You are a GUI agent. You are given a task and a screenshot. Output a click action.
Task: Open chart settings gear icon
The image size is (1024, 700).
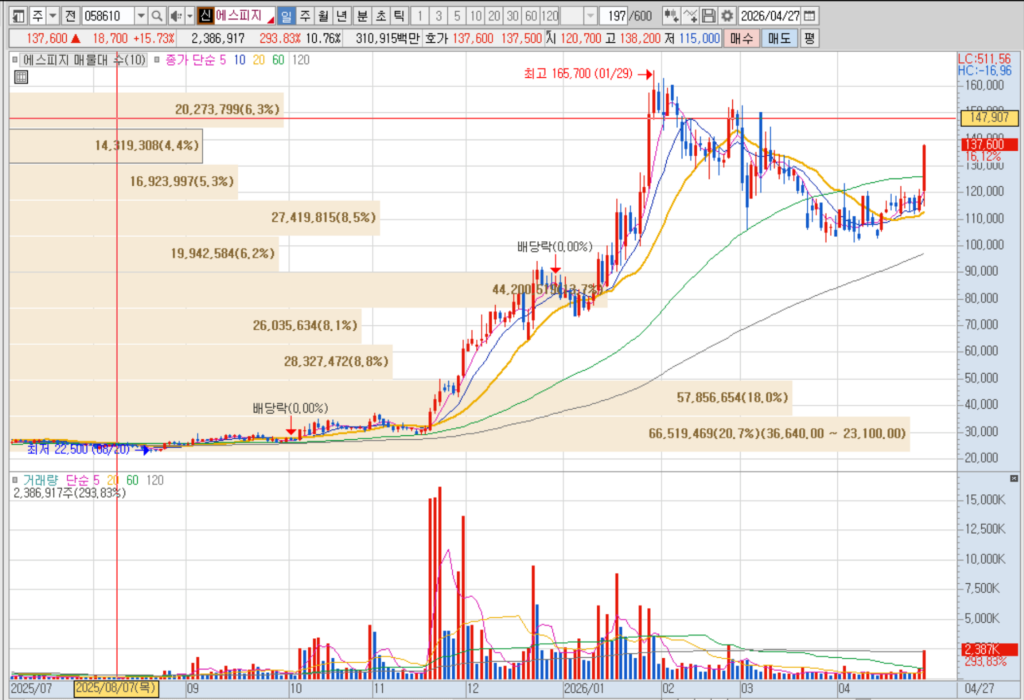[x=727, y=16]
